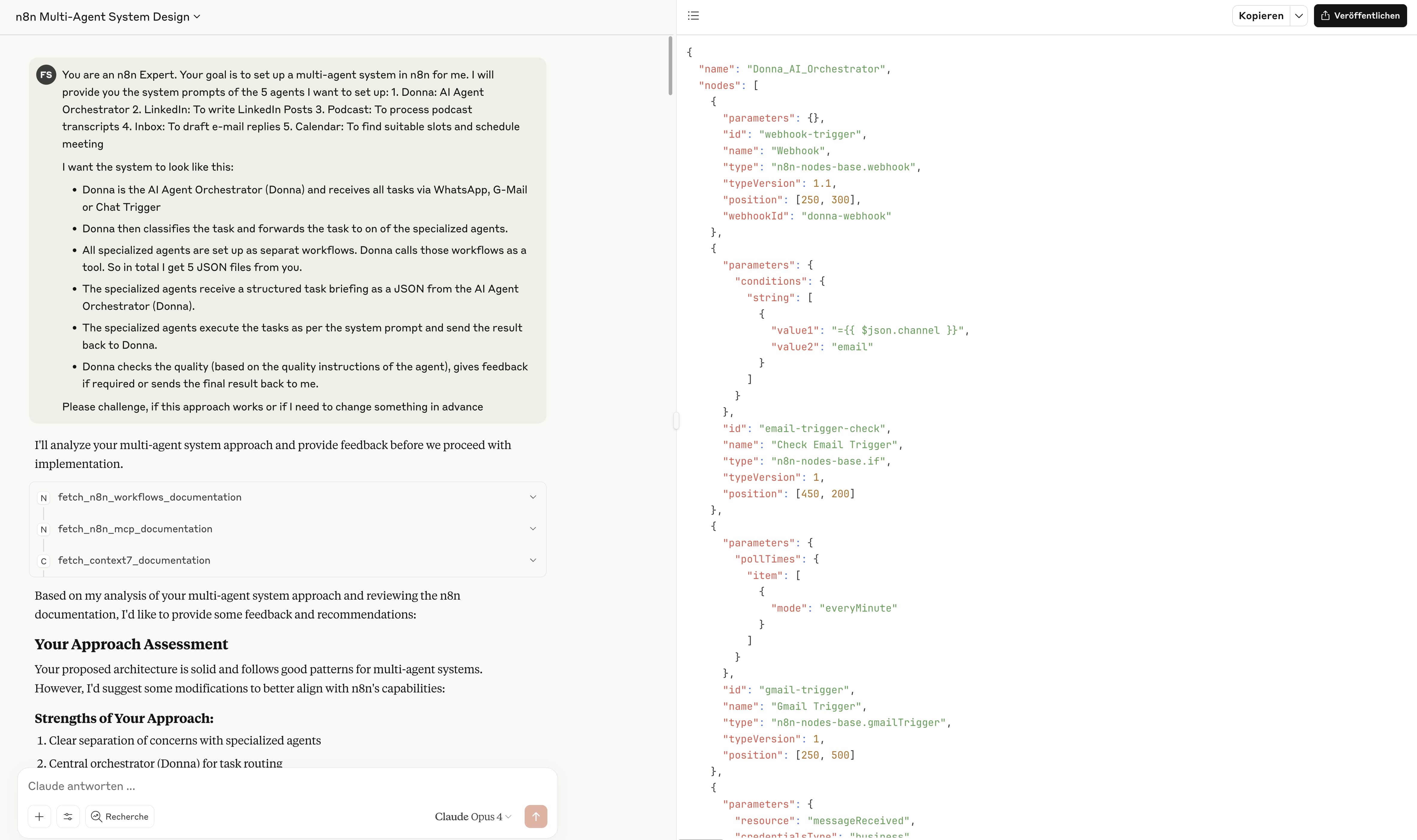Image resolution: width=1417 pixels, height=840 pixels.
Task: Open the Claude Opus 4 model selector
Action: 473,816
